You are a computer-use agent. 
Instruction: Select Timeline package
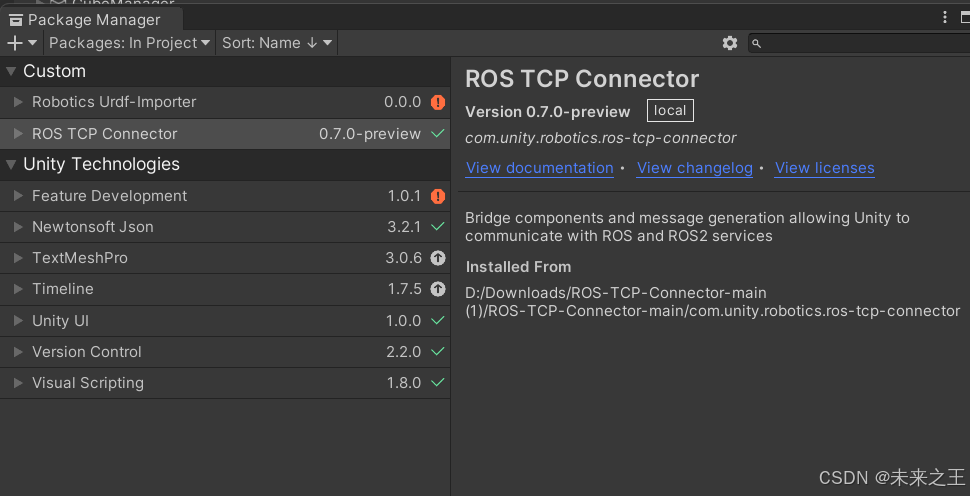[x=225, y=289]
